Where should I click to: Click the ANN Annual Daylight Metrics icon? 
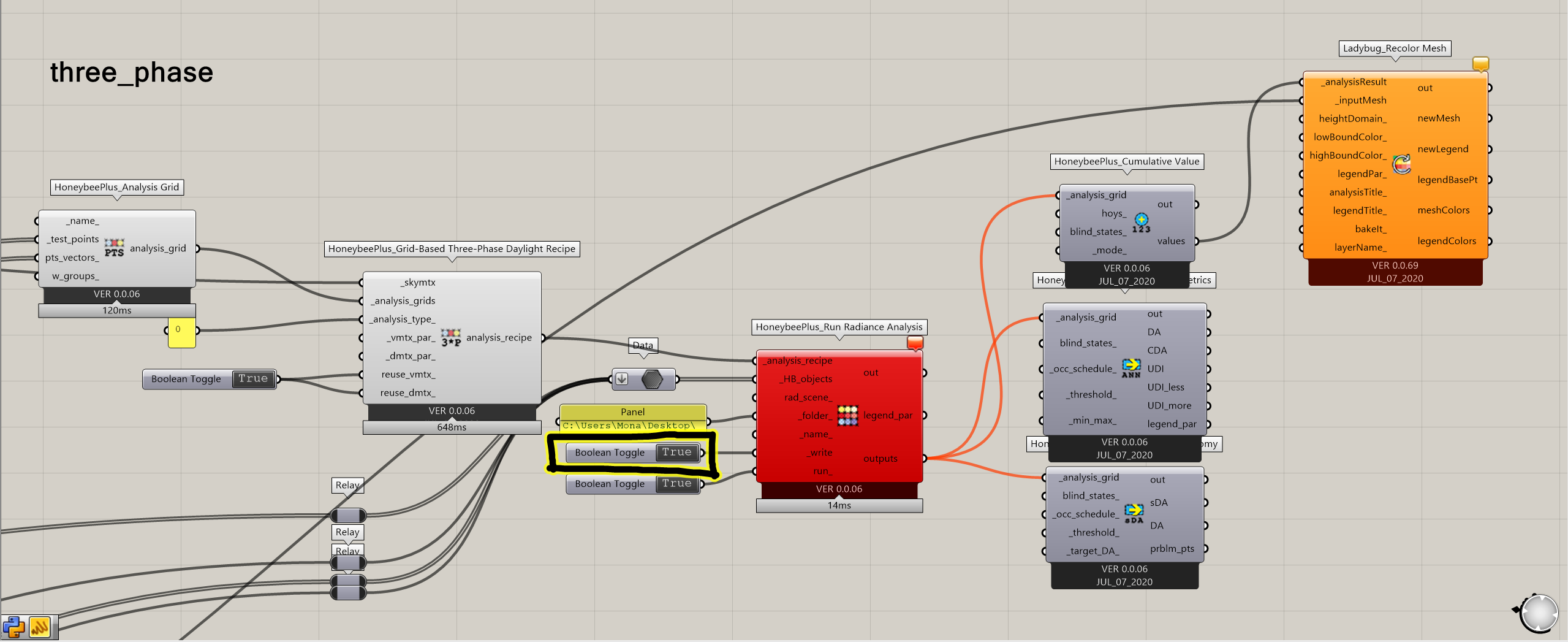click(x=1131, y=368)
